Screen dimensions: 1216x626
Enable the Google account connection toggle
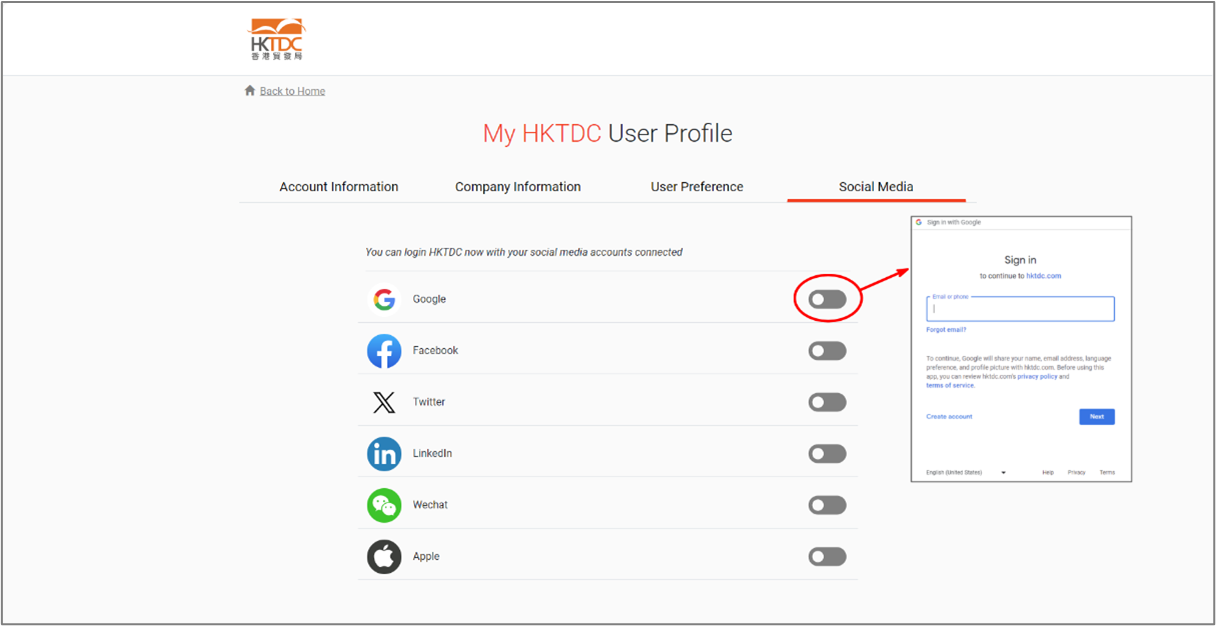pyautogui.click(x=827, y=299)
